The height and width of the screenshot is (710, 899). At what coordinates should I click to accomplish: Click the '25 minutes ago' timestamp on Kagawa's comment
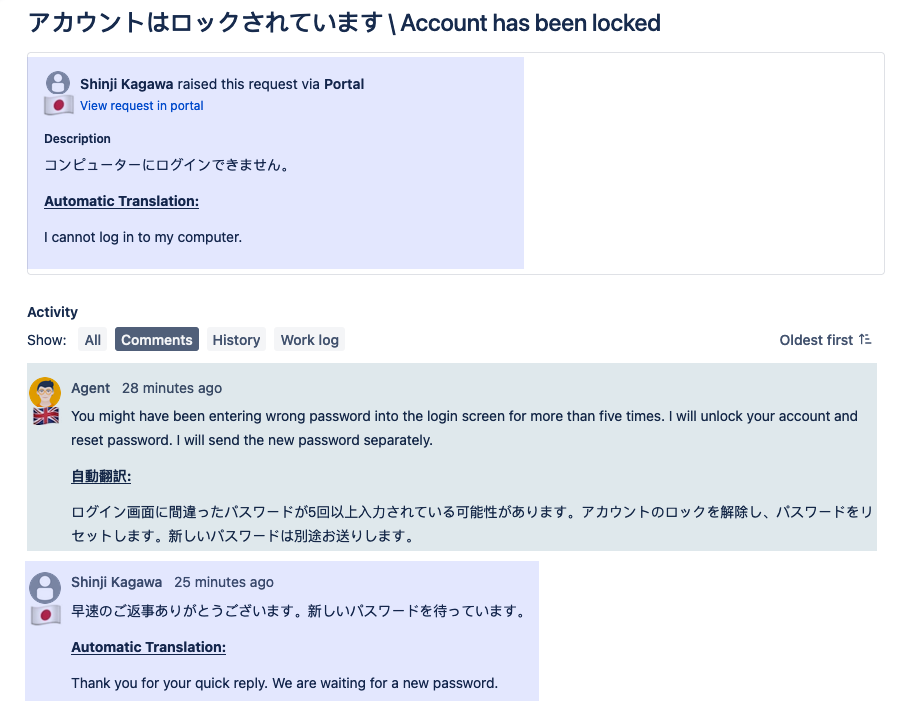(x=223, y=582)
